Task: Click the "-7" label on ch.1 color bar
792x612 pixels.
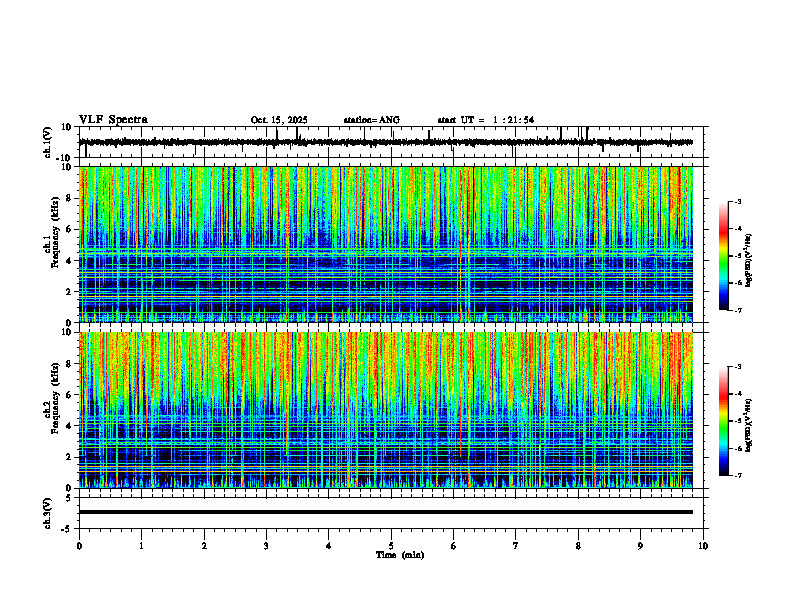Action: click(x=737, y=310)
